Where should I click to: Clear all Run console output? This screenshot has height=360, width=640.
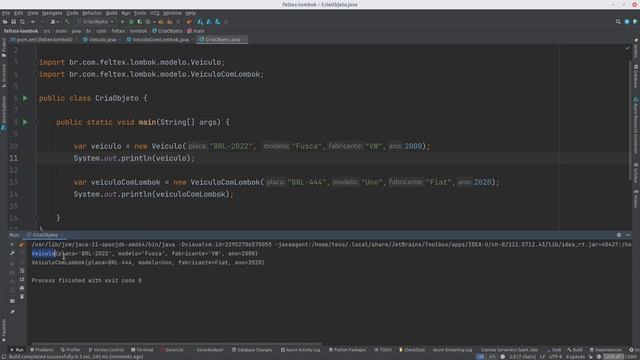click(x=22, y=297)
